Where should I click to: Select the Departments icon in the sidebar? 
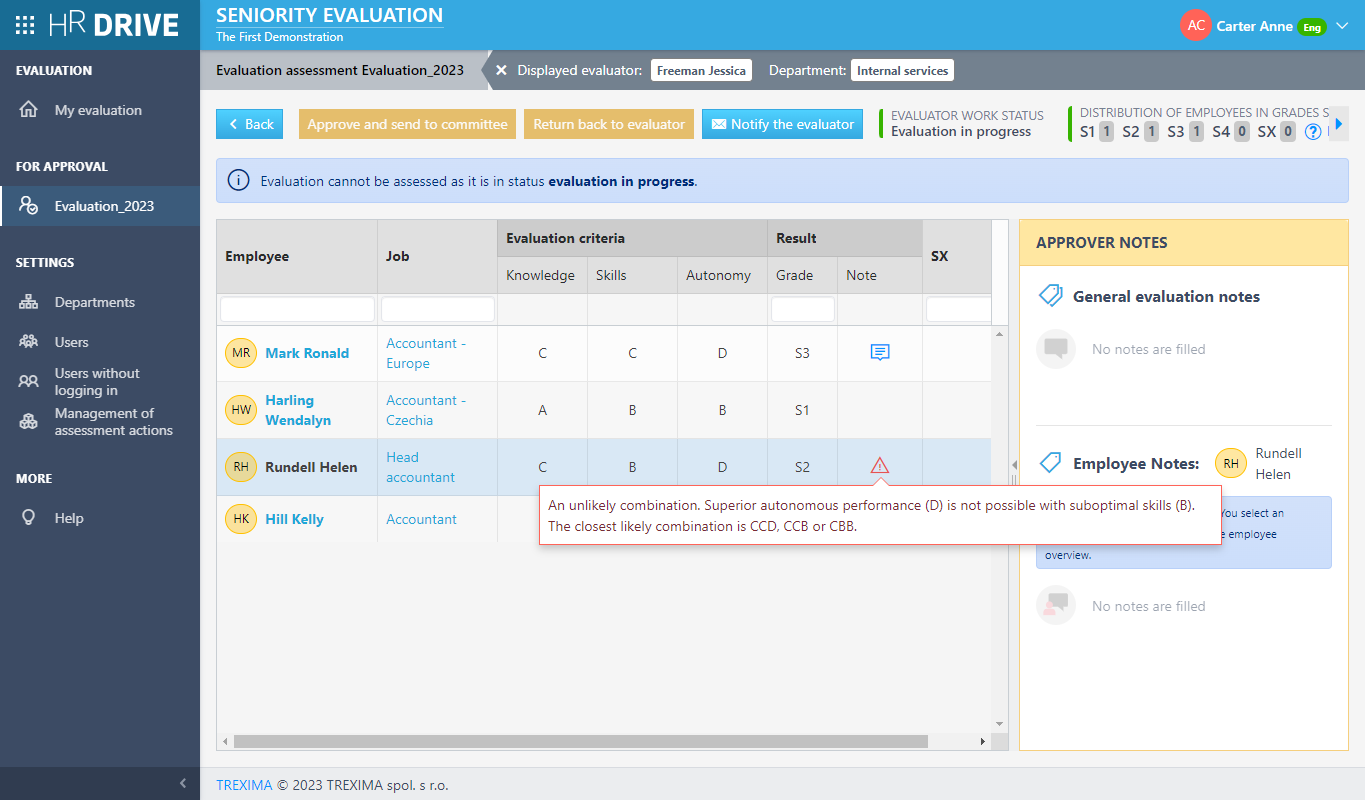[x=34, y=301]
